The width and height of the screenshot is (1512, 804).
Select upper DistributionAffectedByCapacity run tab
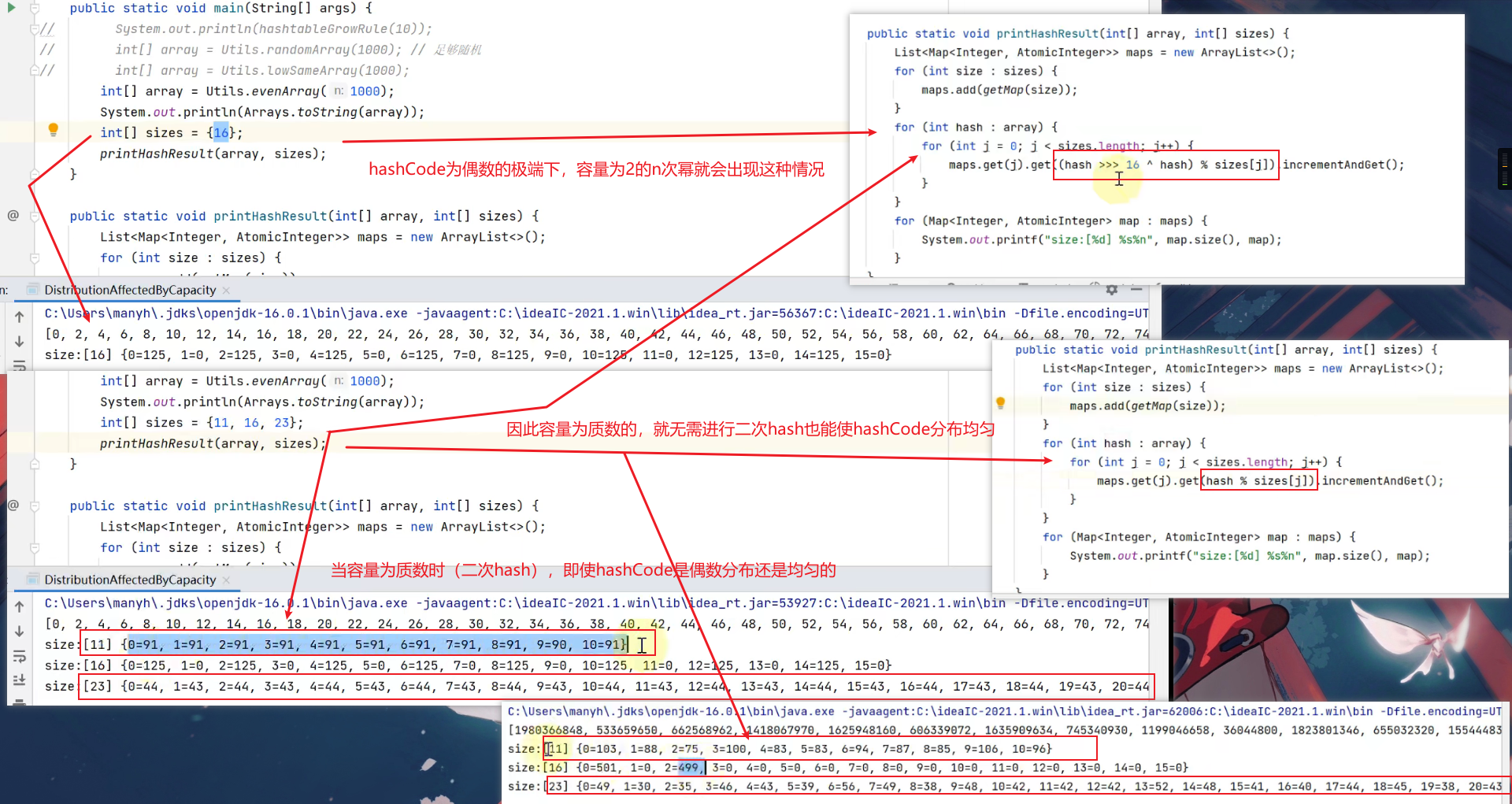coord(129,290)
